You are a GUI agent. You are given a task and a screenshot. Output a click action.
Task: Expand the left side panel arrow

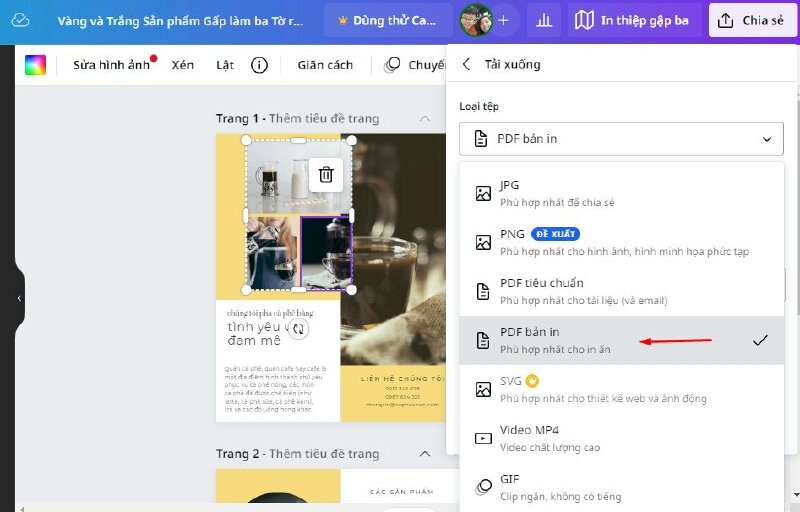pyautogui.click(x=18, y=298)
